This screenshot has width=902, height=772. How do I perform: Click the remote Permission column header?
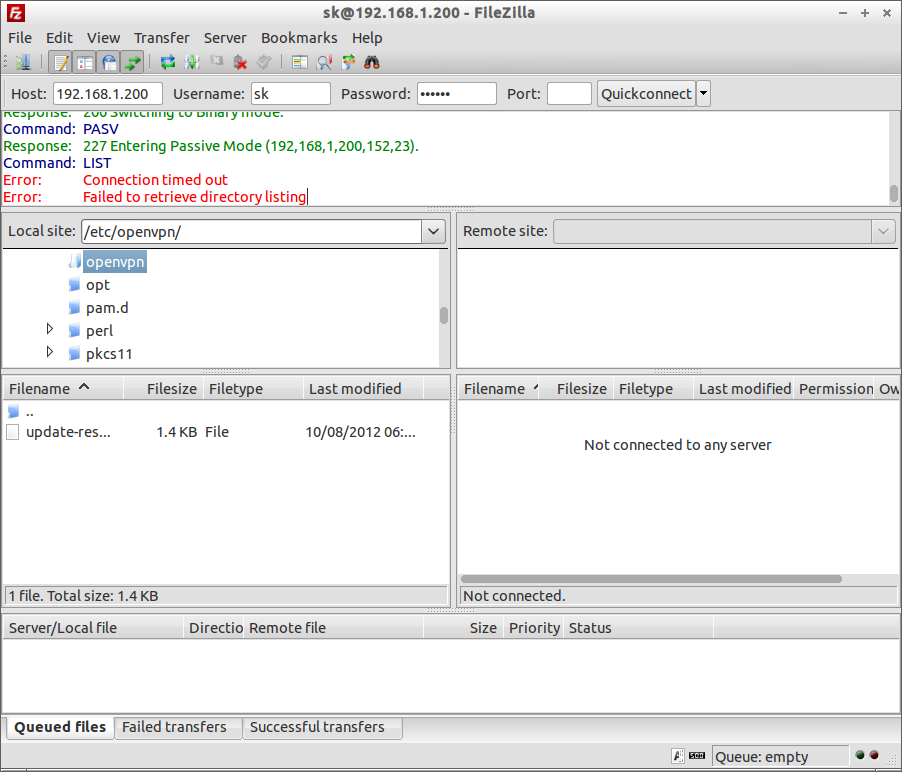(x=834, y=389)
